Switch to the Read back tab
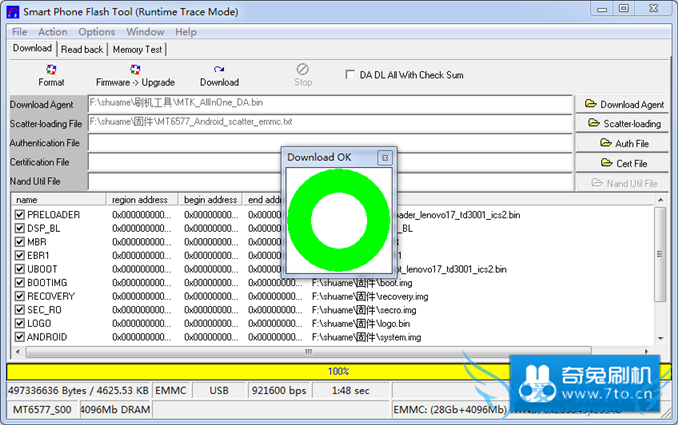 click(82, 49)
